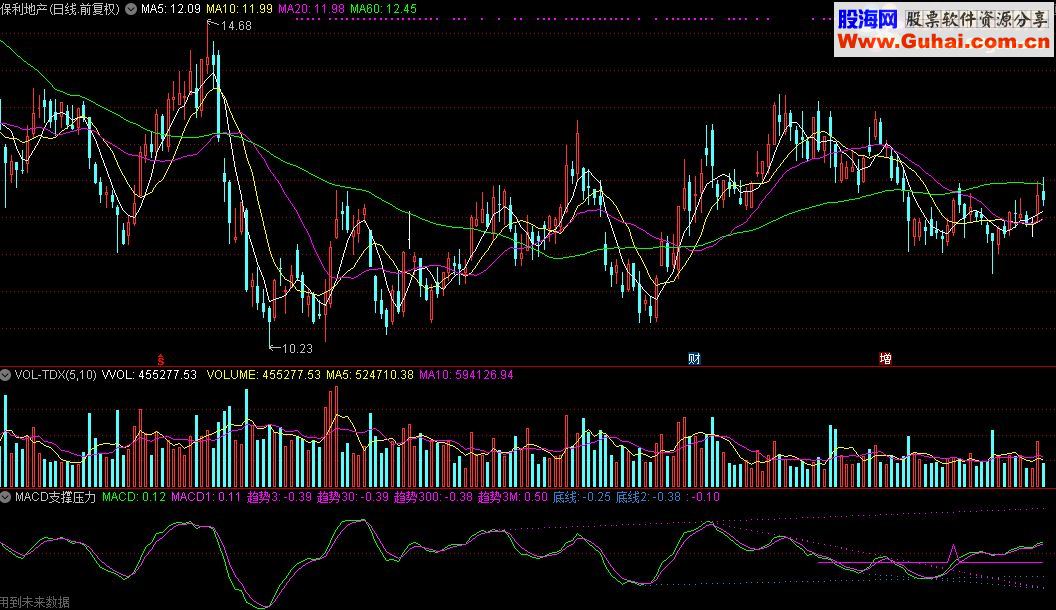Click the 底线: -0.25 value
The image size is (1056, 610).
tap(581, 497)
